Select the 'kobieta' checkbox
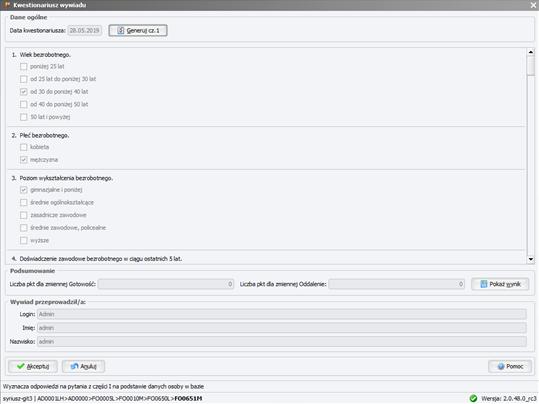 [x=23, y=147]
